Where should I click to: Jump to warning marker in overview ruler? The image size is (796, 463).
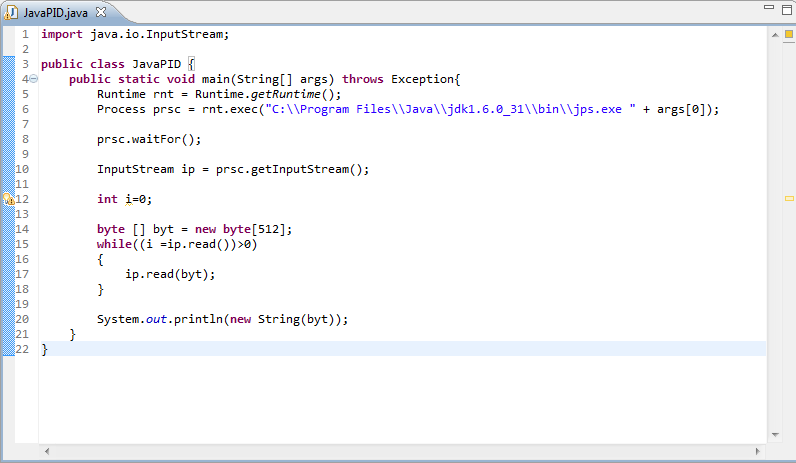point(789,199)
